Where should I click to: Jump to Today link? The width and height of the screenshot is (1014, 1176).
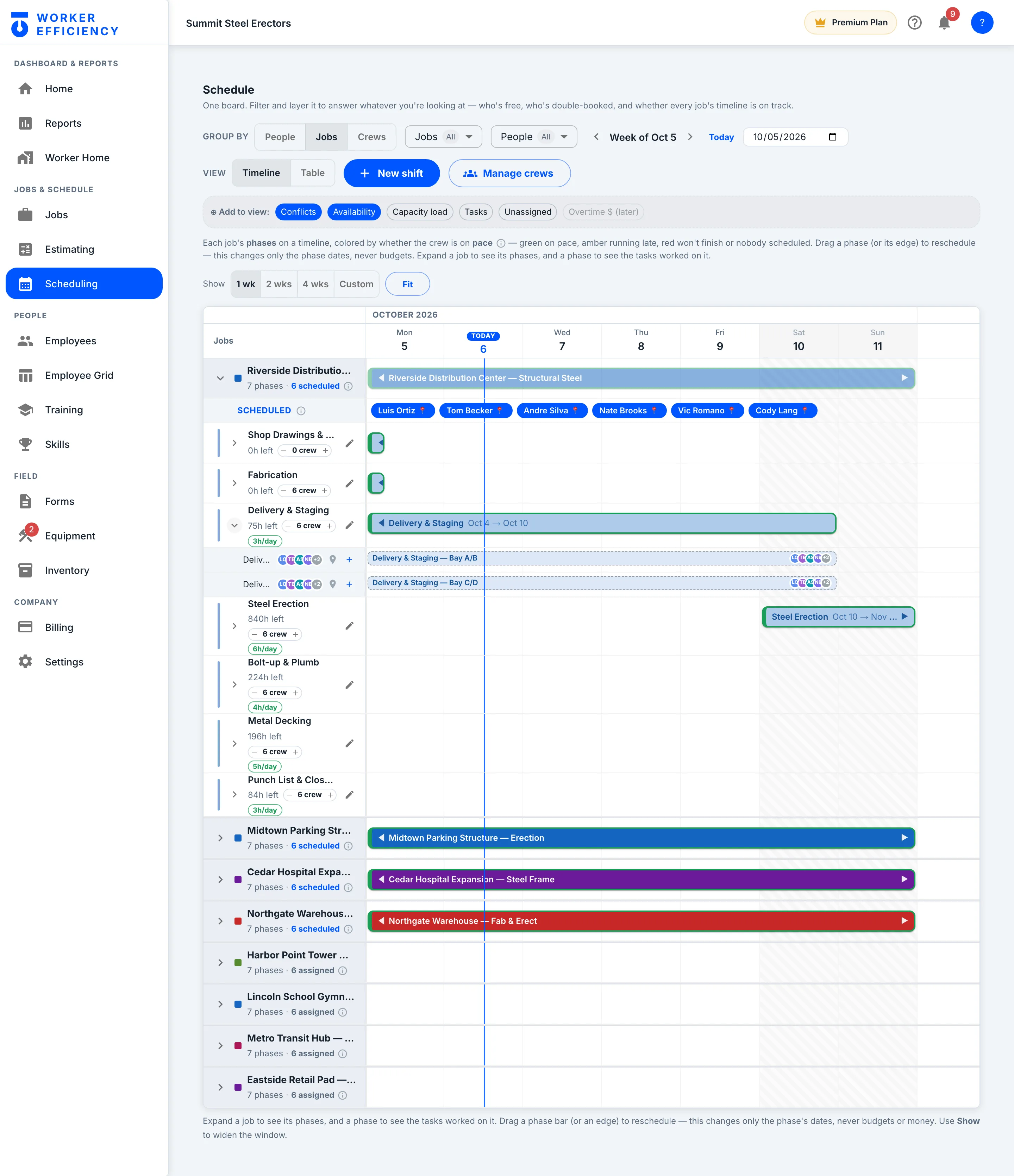(721, 137)
